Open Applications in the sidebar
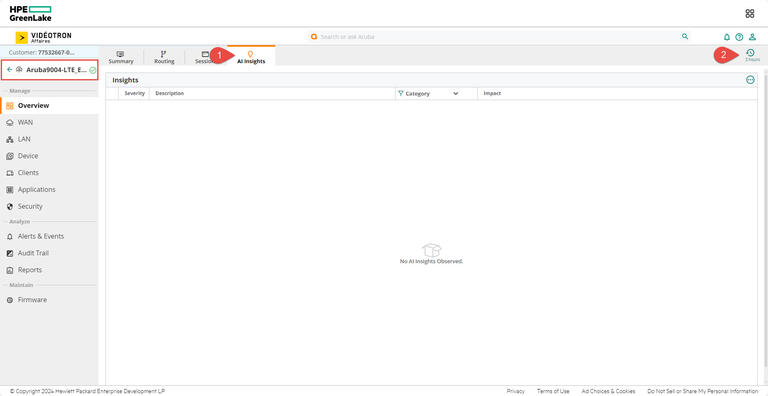Viewport: 768px width, 396px height. 49,190
